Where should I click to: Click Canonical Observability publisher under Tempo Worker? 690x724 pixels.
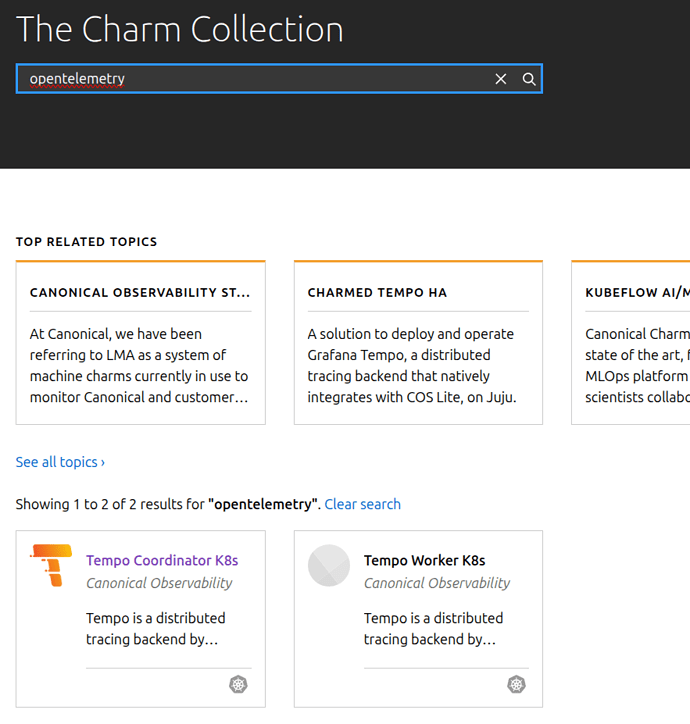coord(437,583)
